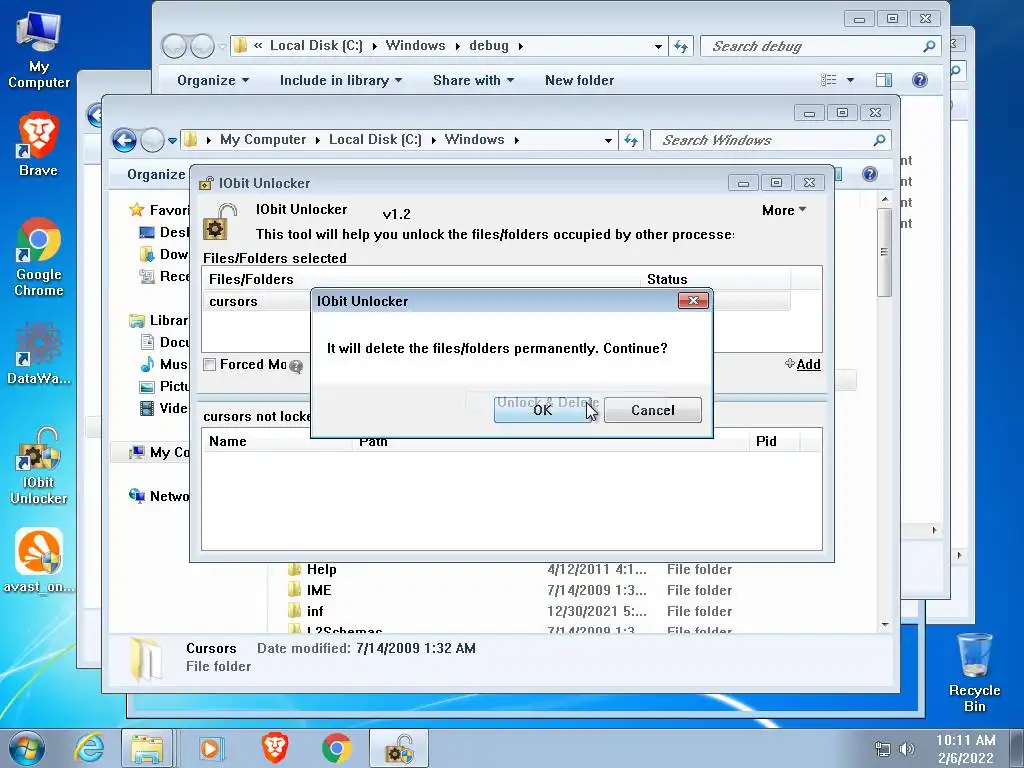Open IObit Unlocker desktop shortcut
This screenshot has height=768, width=1024.
coord(39,466)
